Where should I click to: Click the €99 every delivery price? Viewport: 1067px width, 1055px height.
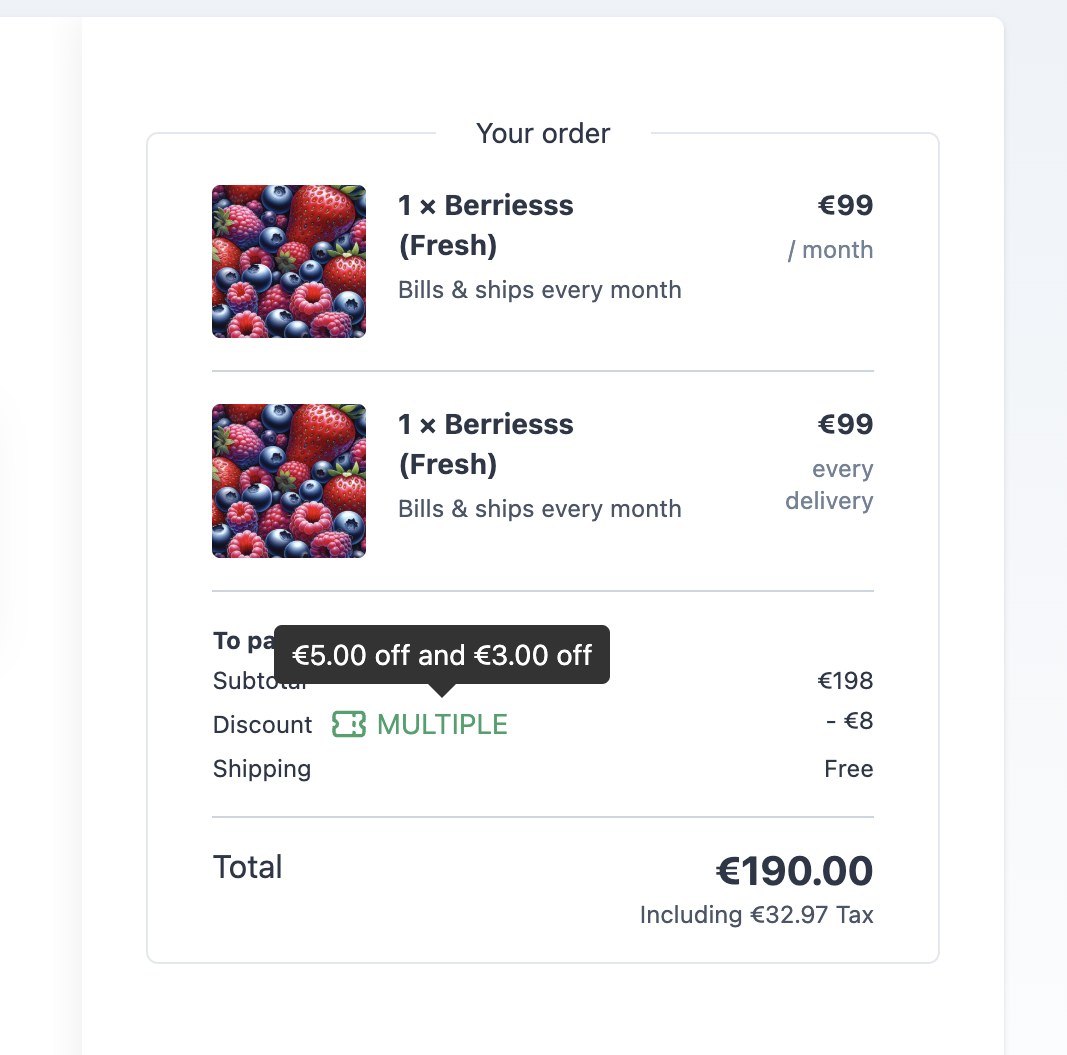830,461
